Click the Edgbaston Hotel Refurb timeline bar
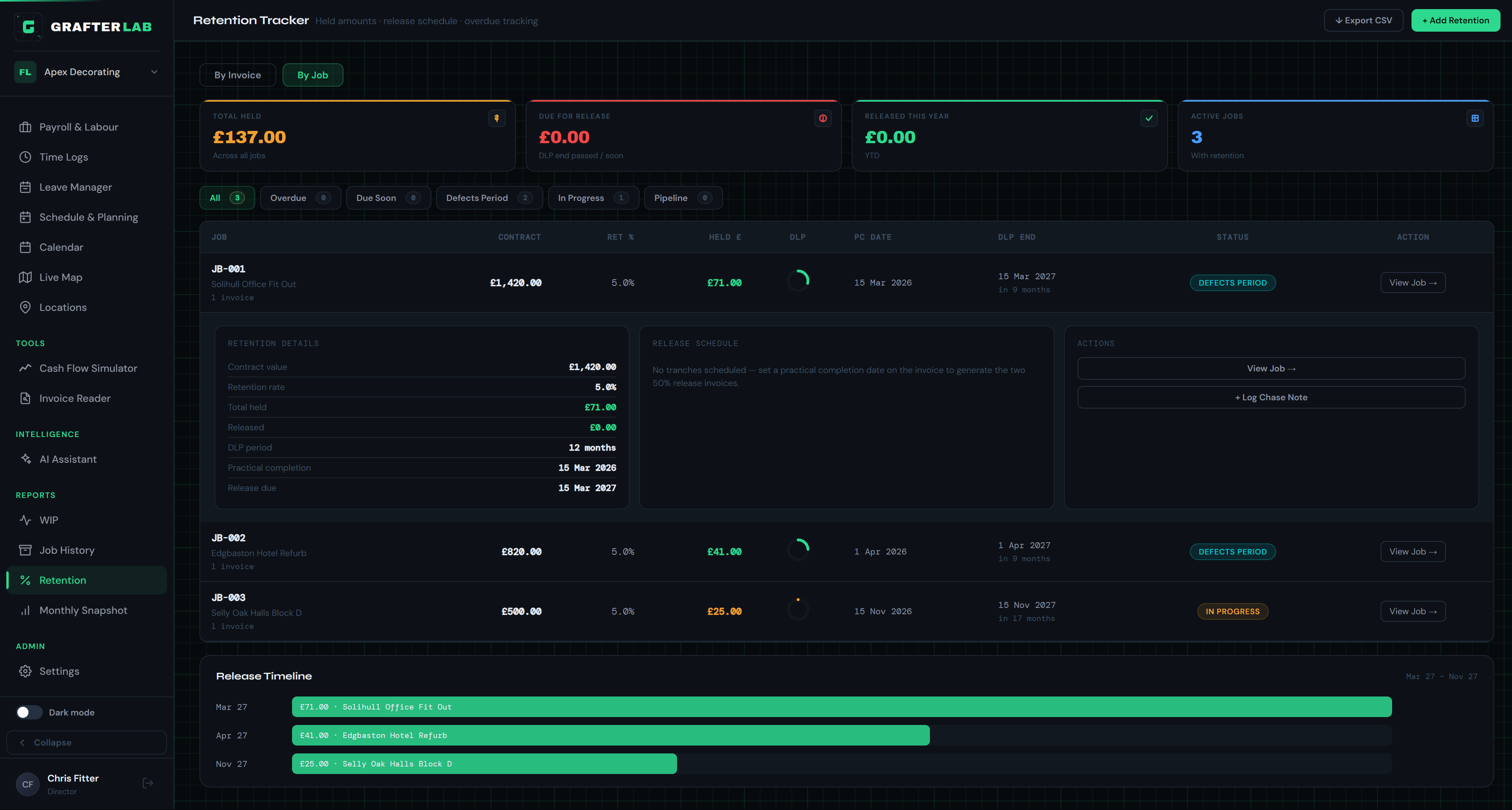 (610, 736)
